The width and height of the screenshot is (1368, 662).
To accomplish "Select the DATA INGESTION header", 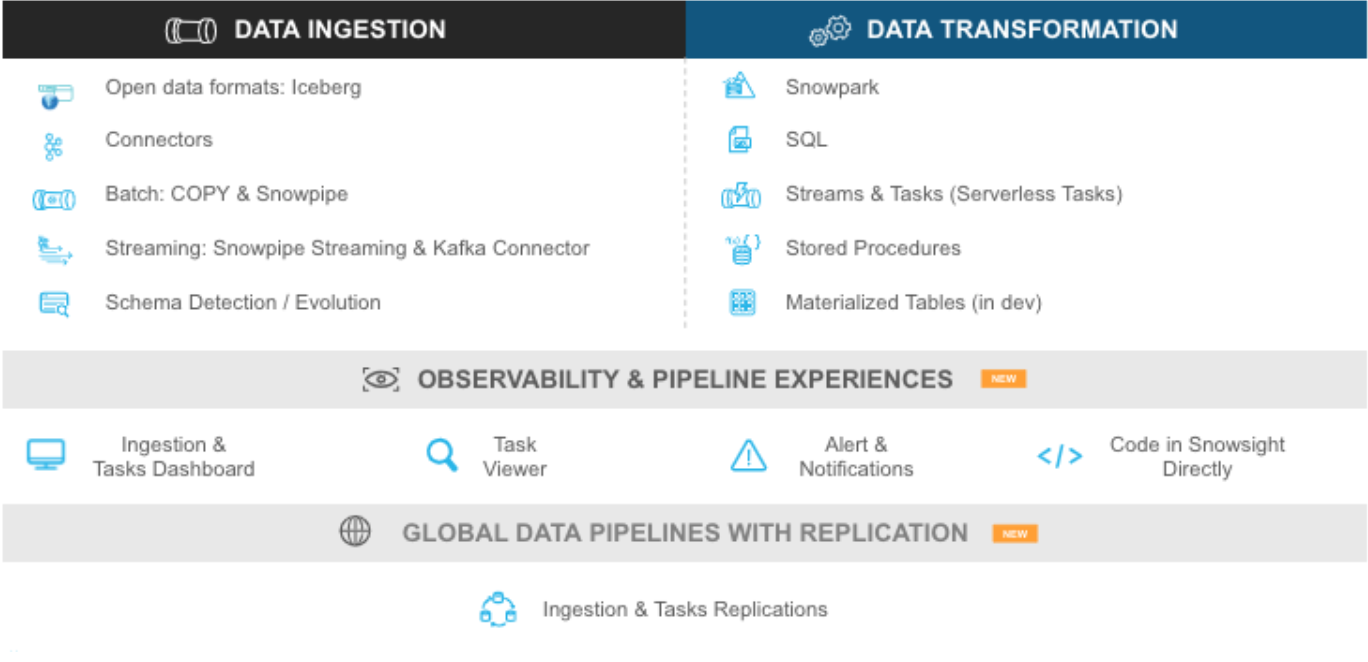I will pyautogui.click(x=339, y=30).
